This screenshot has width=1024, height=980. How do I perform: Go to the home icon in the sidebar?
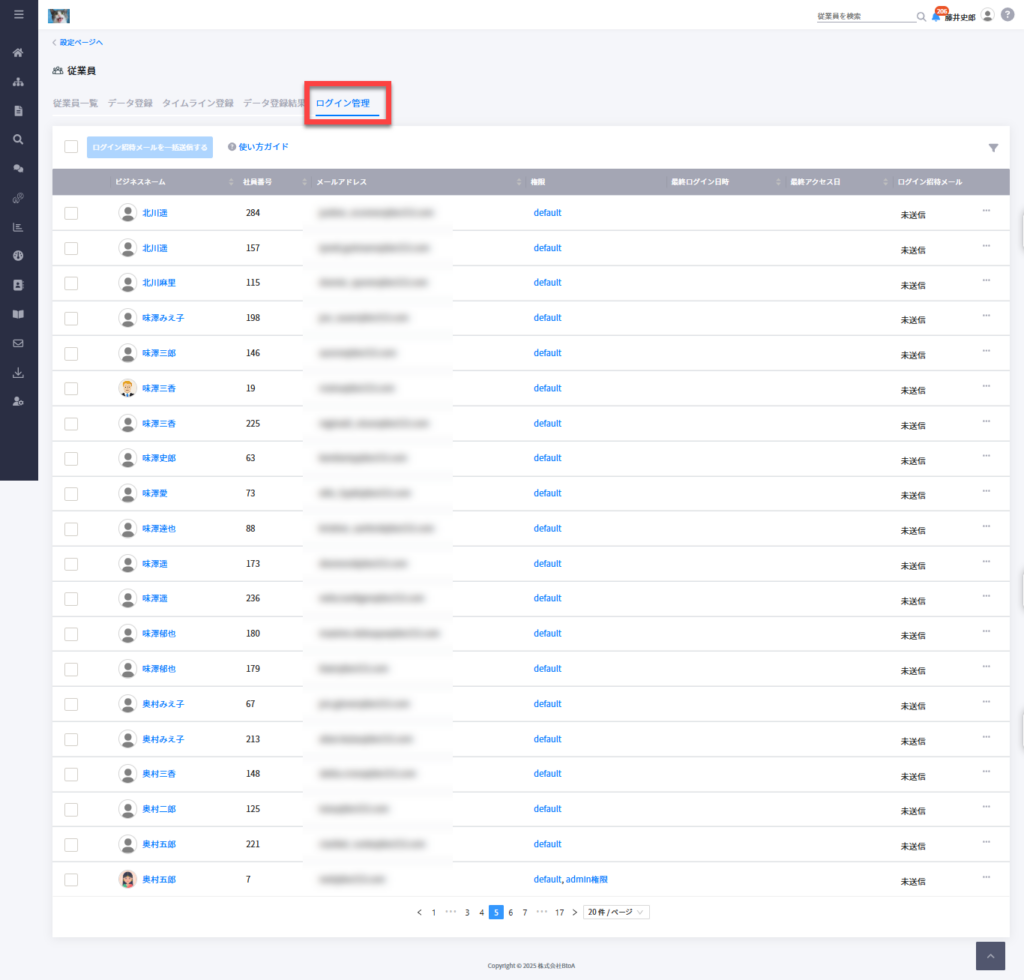click(18, 52)
